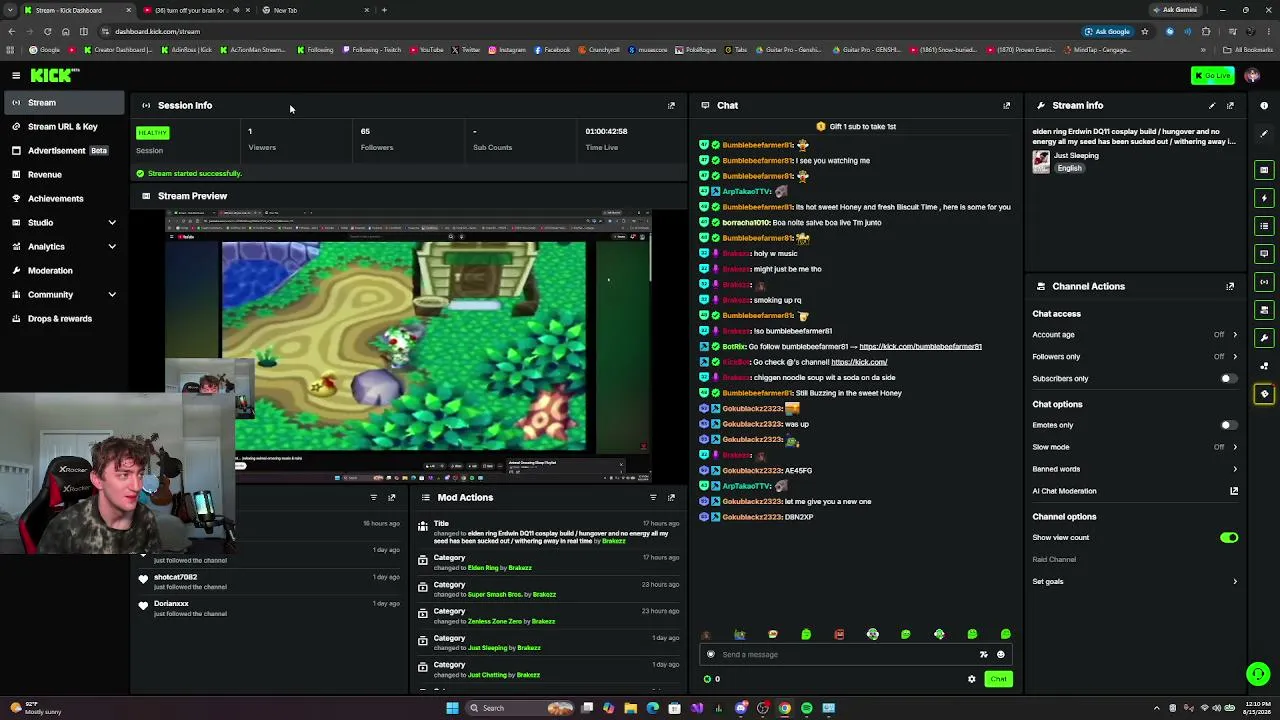Viewport: 1280px width, 720px height.
Task: Click Gift 1 sub to take 1st
Action: (856, 127)
